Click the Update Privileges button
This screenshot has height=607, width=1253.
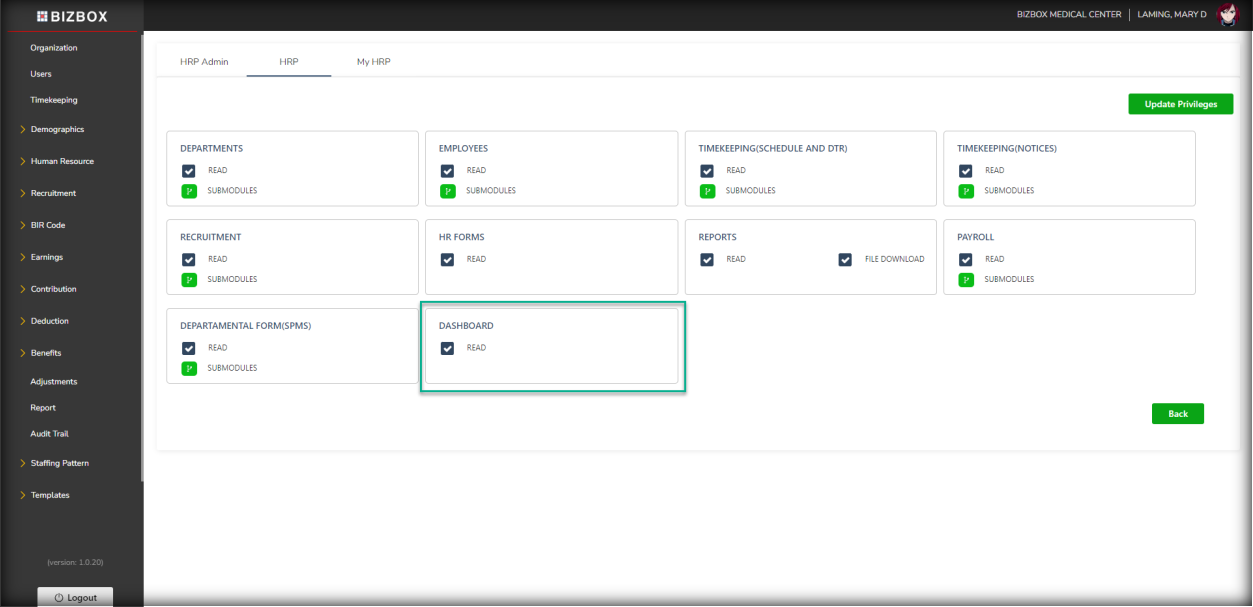point(1180,104)
